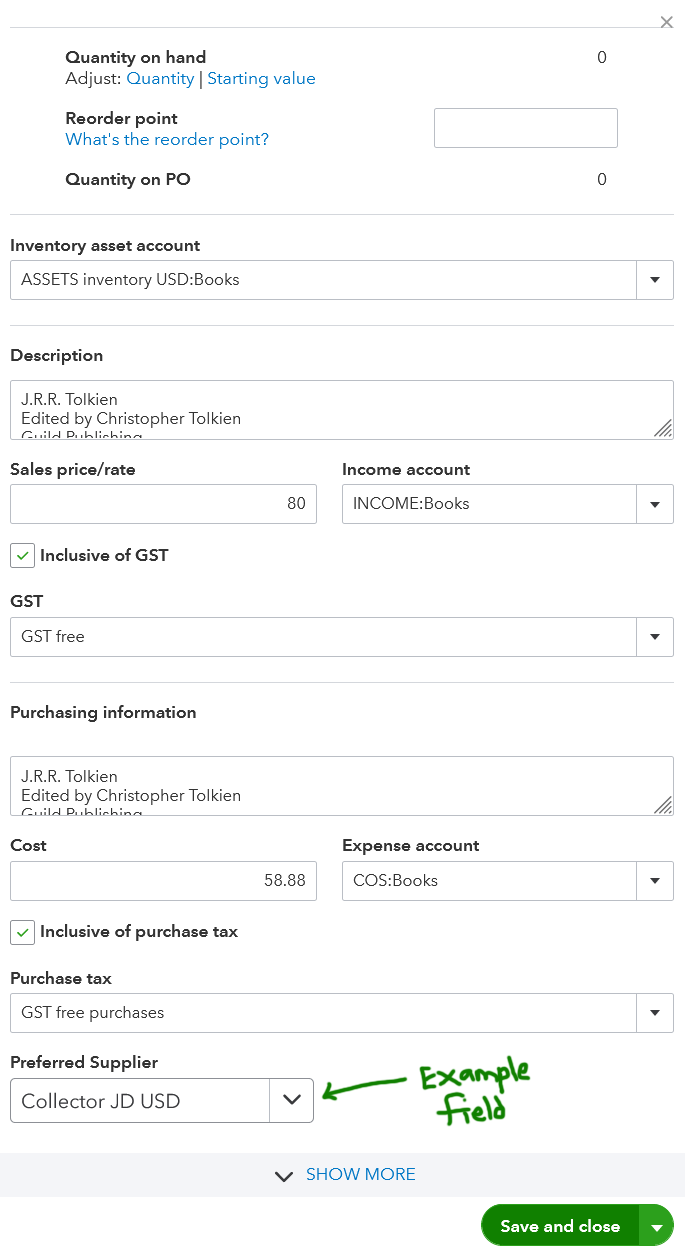
Task: Uncheck Inclusive of purchase tax
Action: [x=22, y=931]
